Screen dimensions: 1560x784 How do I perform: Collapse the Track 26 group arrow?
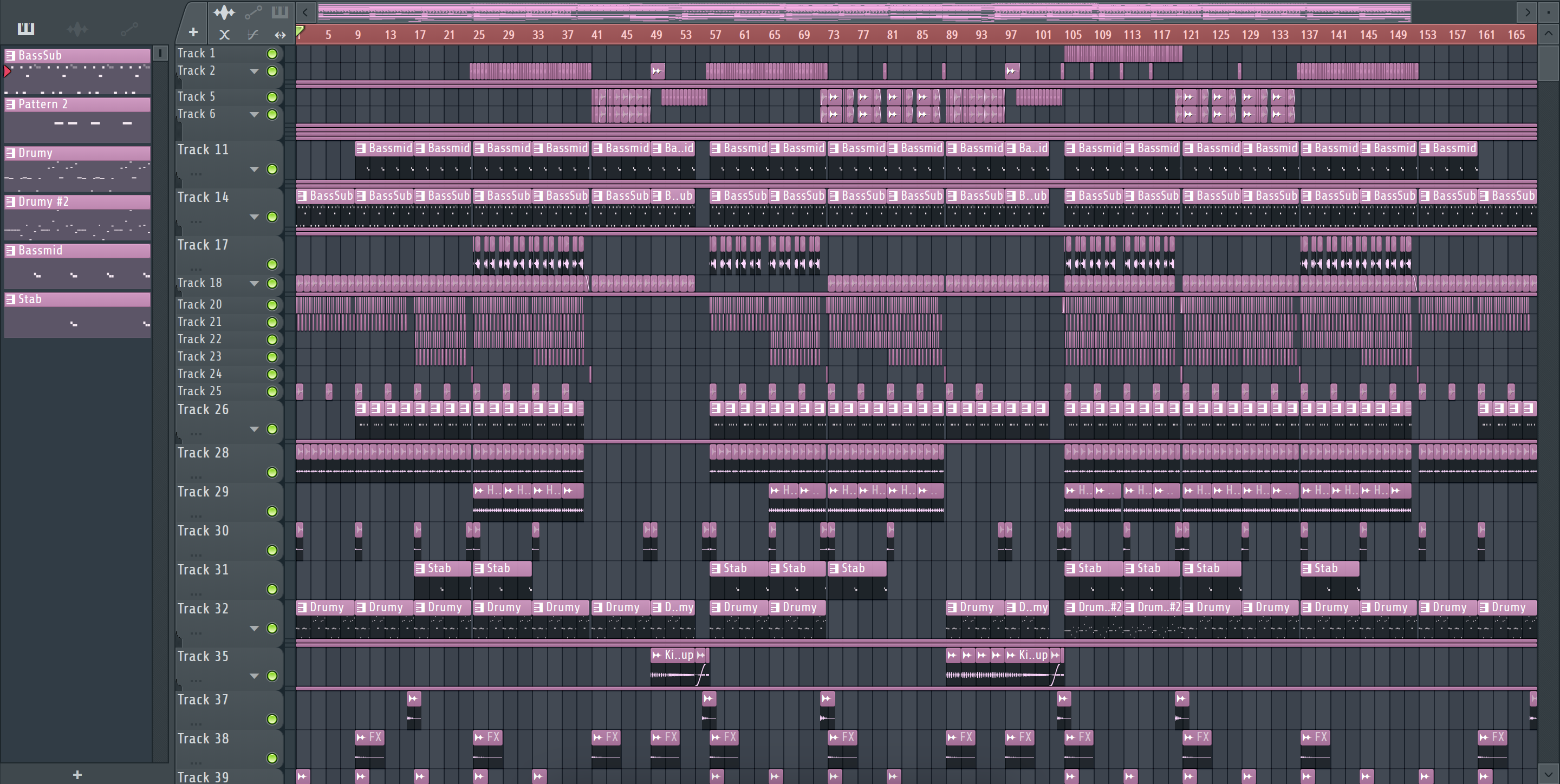point(255,429)
